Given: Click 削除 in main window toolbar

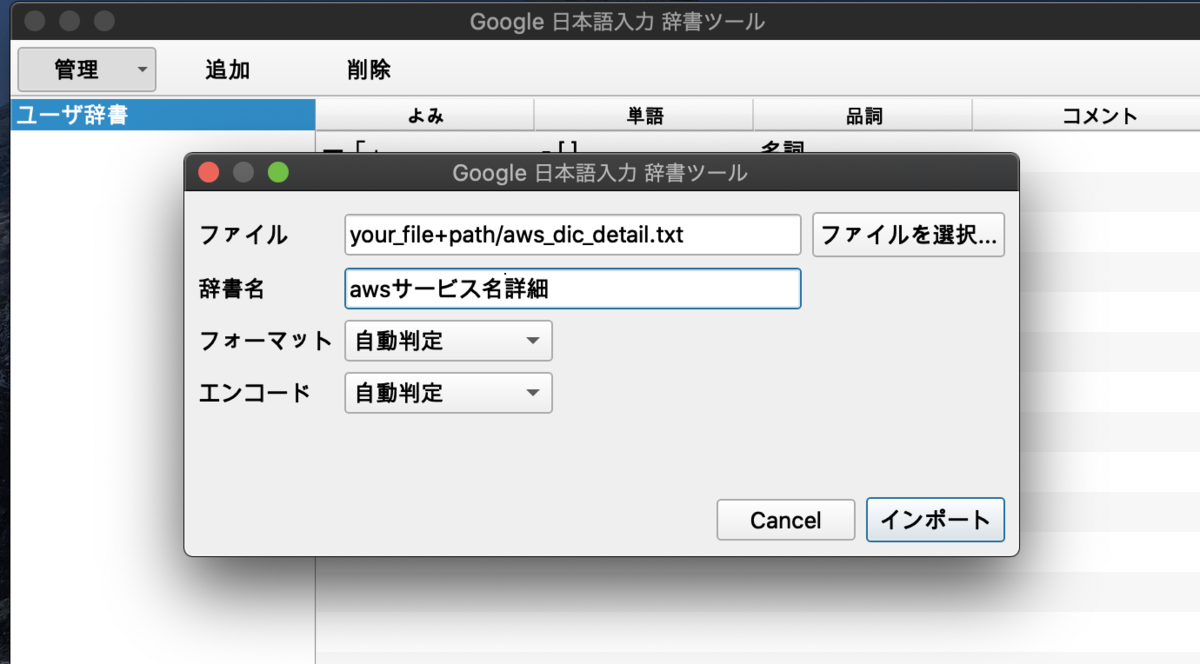Looking at the screenshot, I should [369, 70].
